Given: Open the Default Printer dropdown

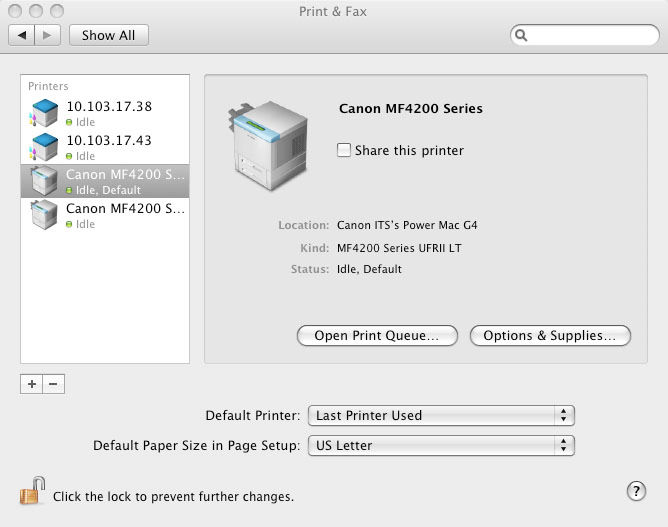Looking at the screenshot, I should click(440, 415).
